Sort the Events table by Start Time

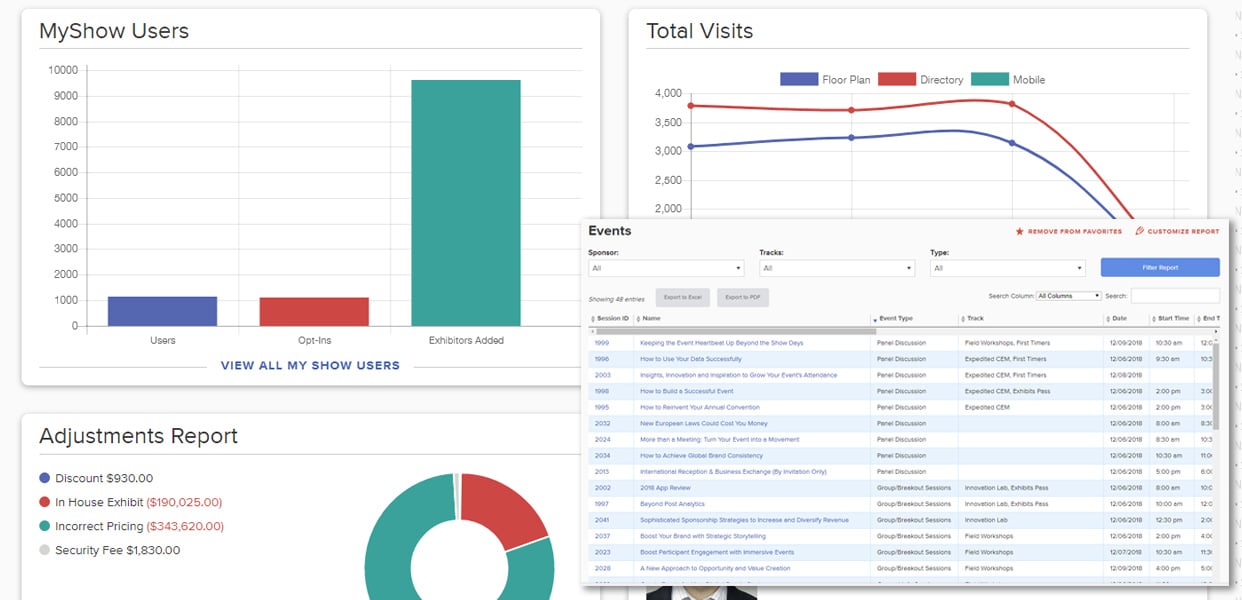1171,318
